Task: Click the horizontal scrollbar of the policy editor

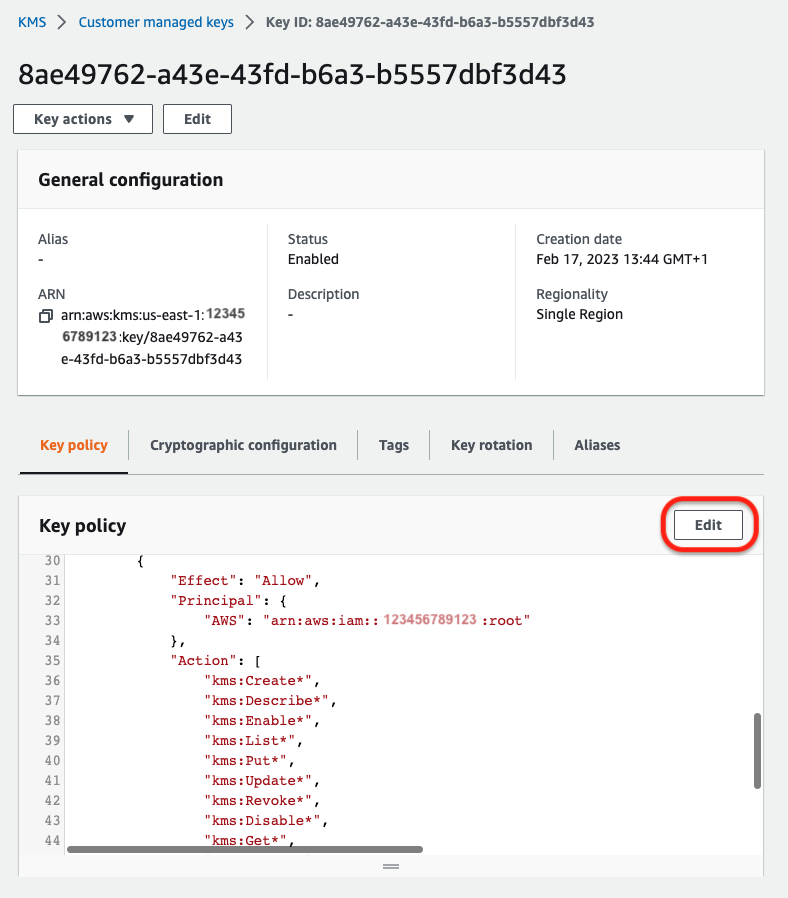Action: (245, 849)
